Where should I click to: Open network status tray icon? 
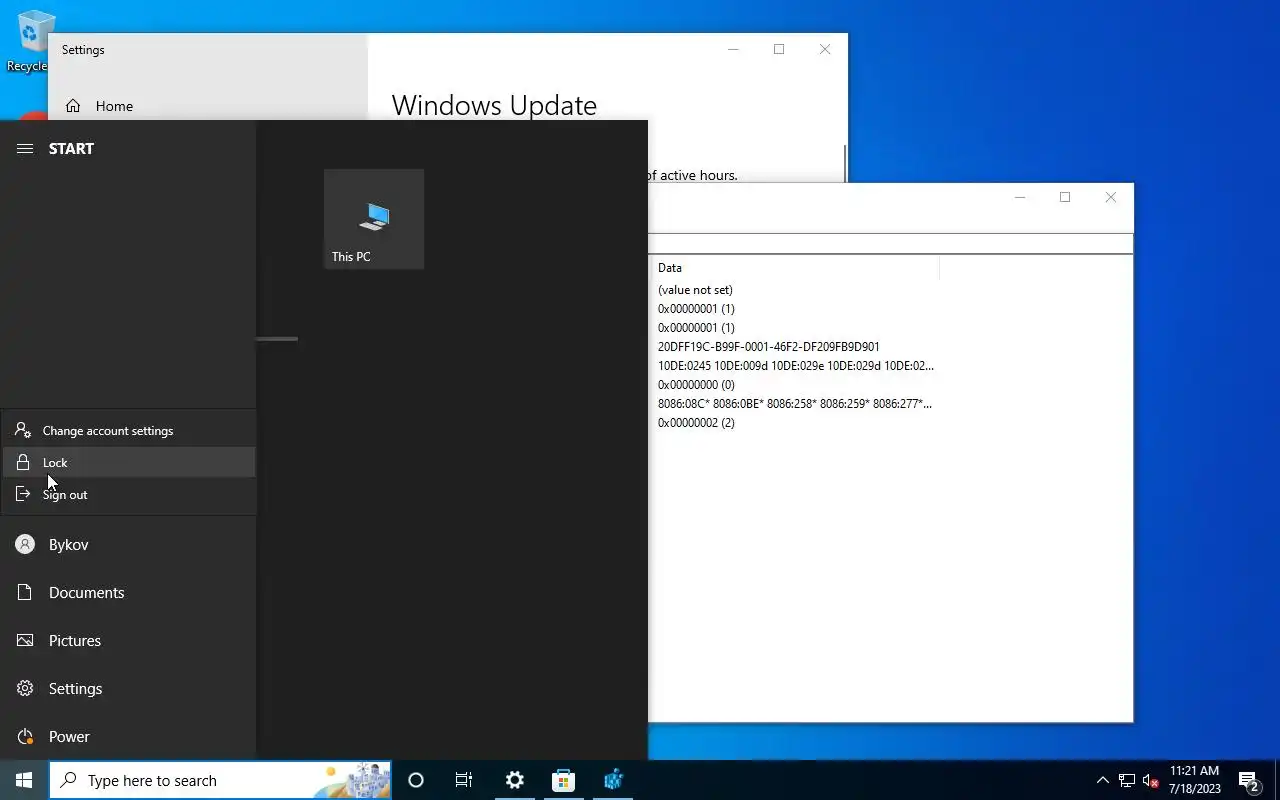1127,780
